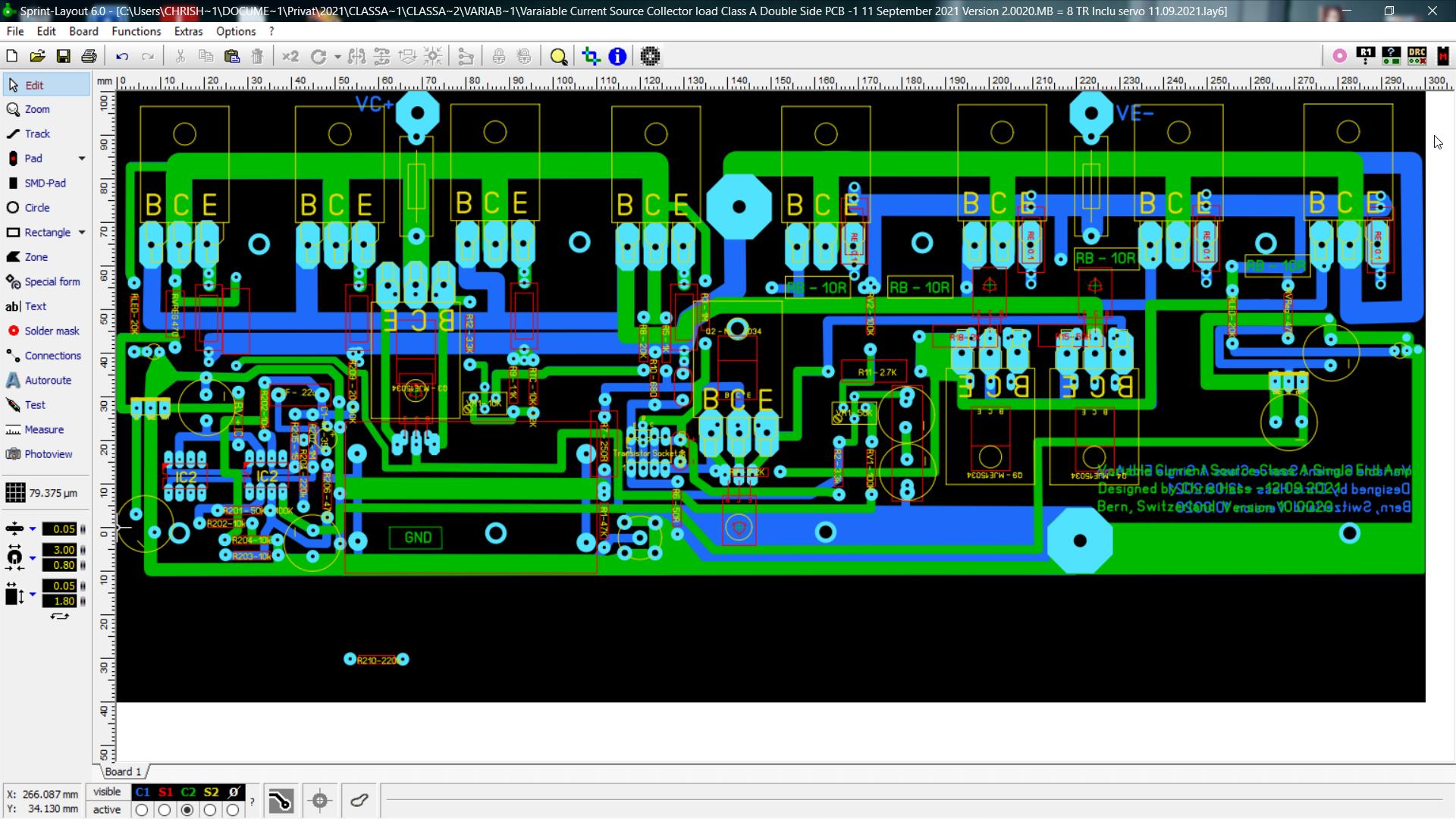Open the DRC design rule check panel
Screen dimensions: 1456x819
(x=1417, y=55)
